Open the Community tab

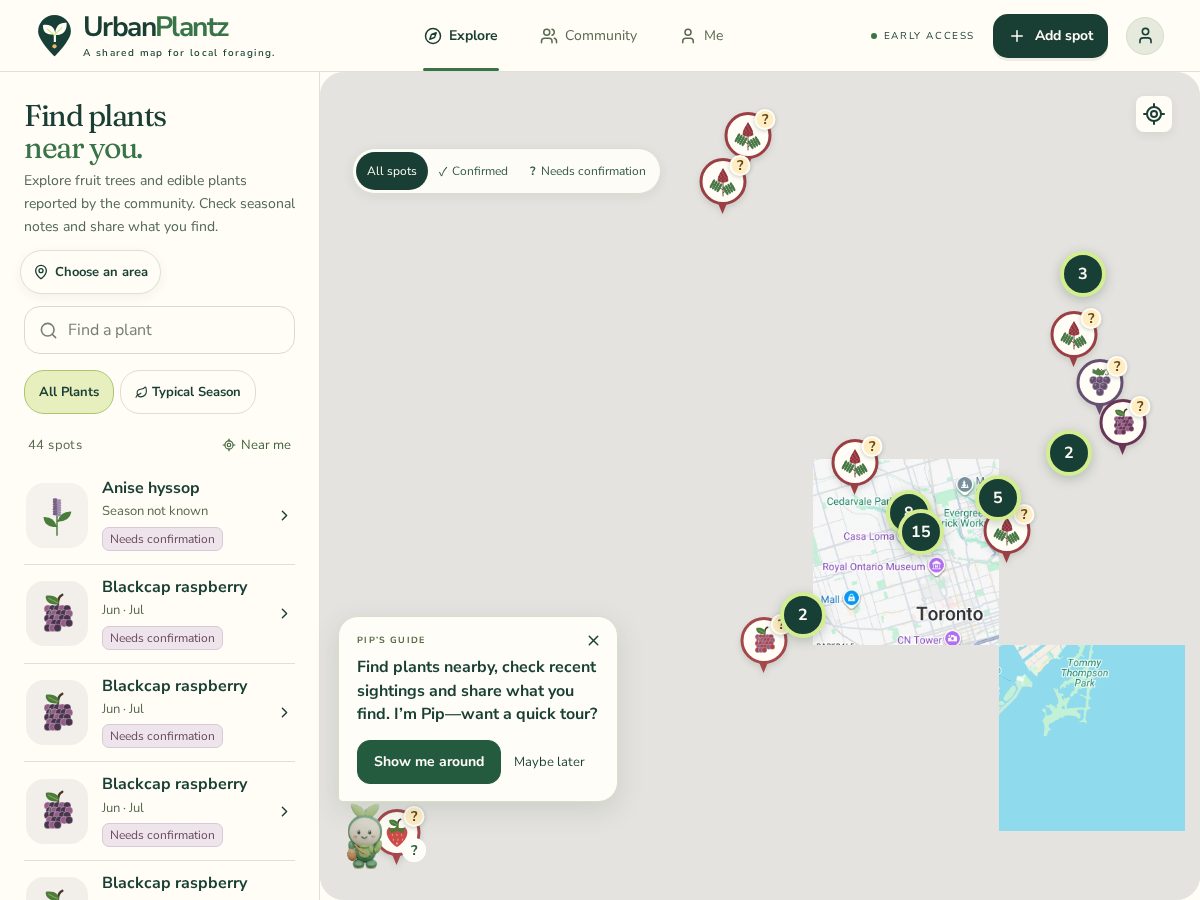coord(588,36)
